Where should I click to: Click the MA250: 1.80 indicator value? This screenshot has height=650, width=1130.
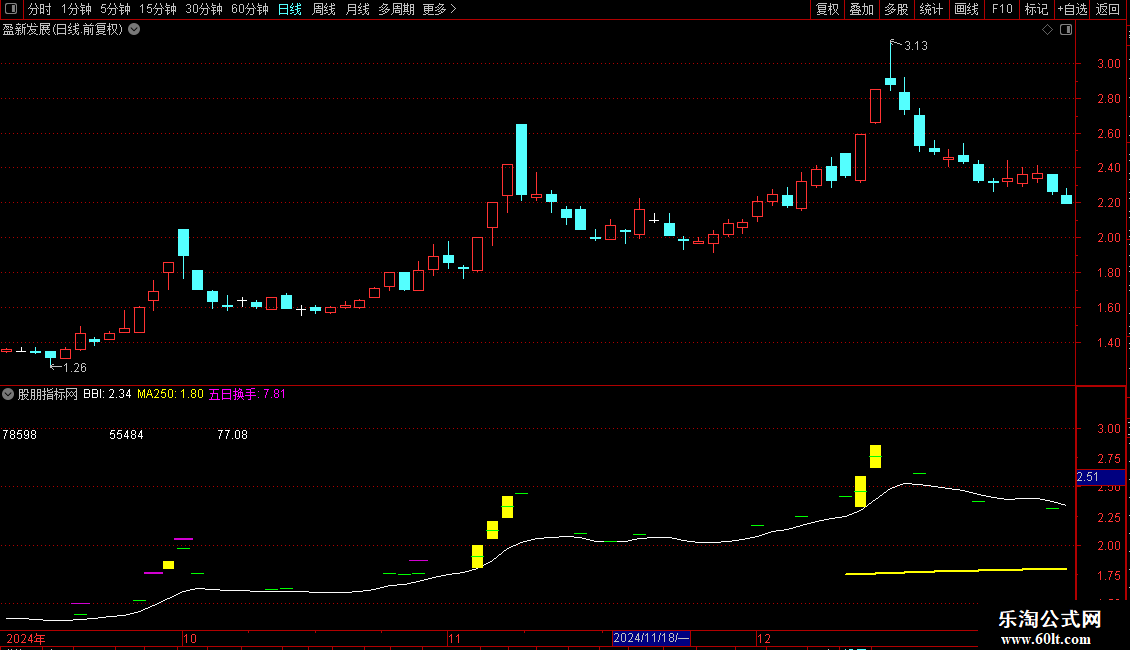(170, 394)
